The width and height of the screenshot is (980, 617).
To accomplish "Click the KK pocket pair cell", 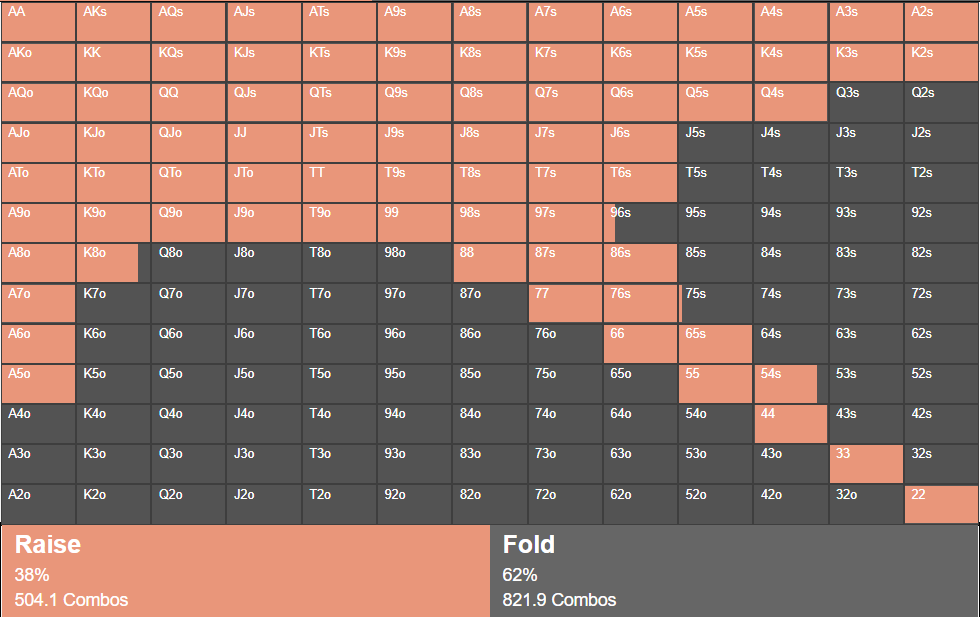I will click(x=113, y=62).
